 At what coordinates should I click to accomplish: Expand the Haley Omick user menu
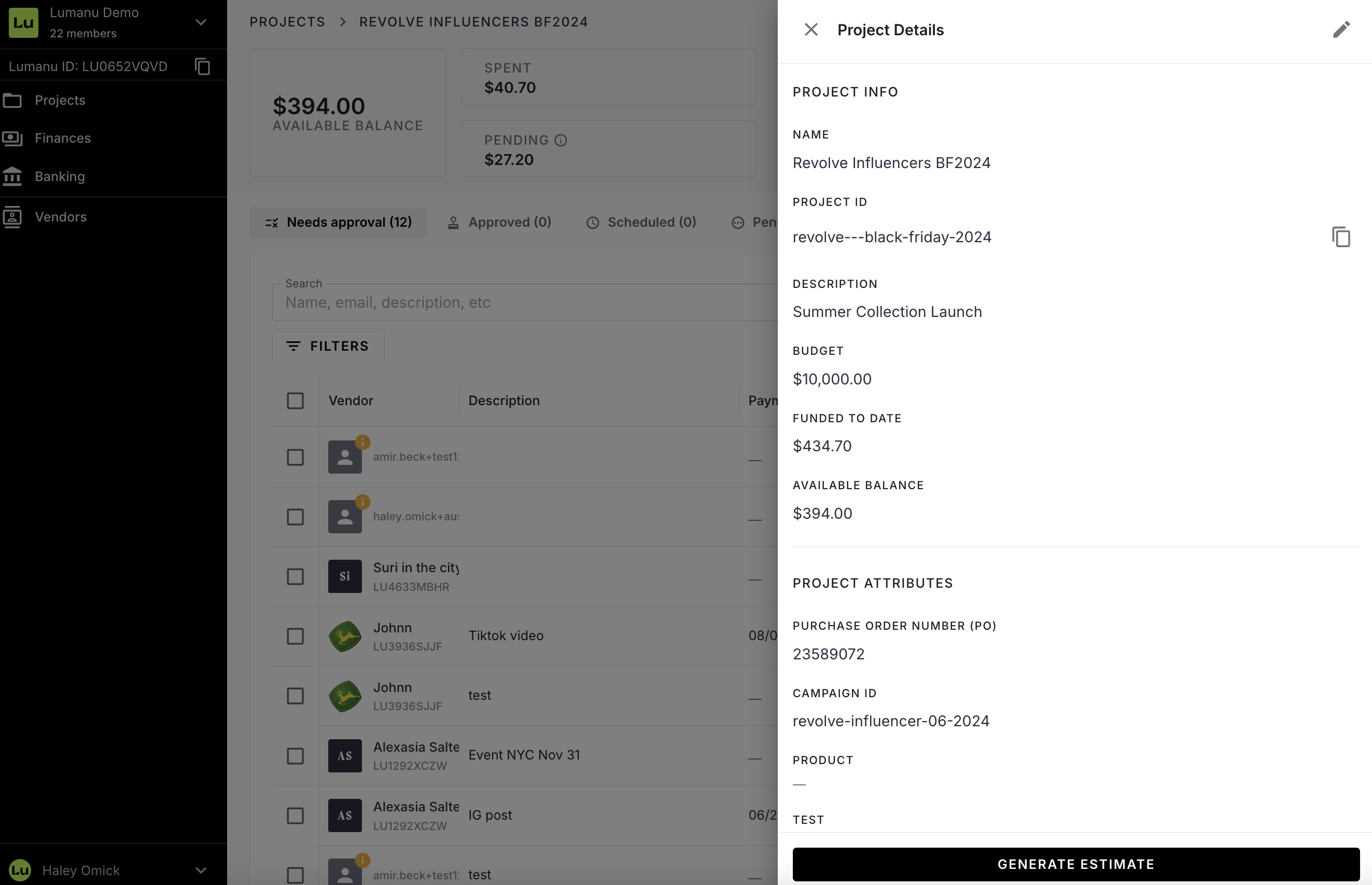click(x=201, y=870)
